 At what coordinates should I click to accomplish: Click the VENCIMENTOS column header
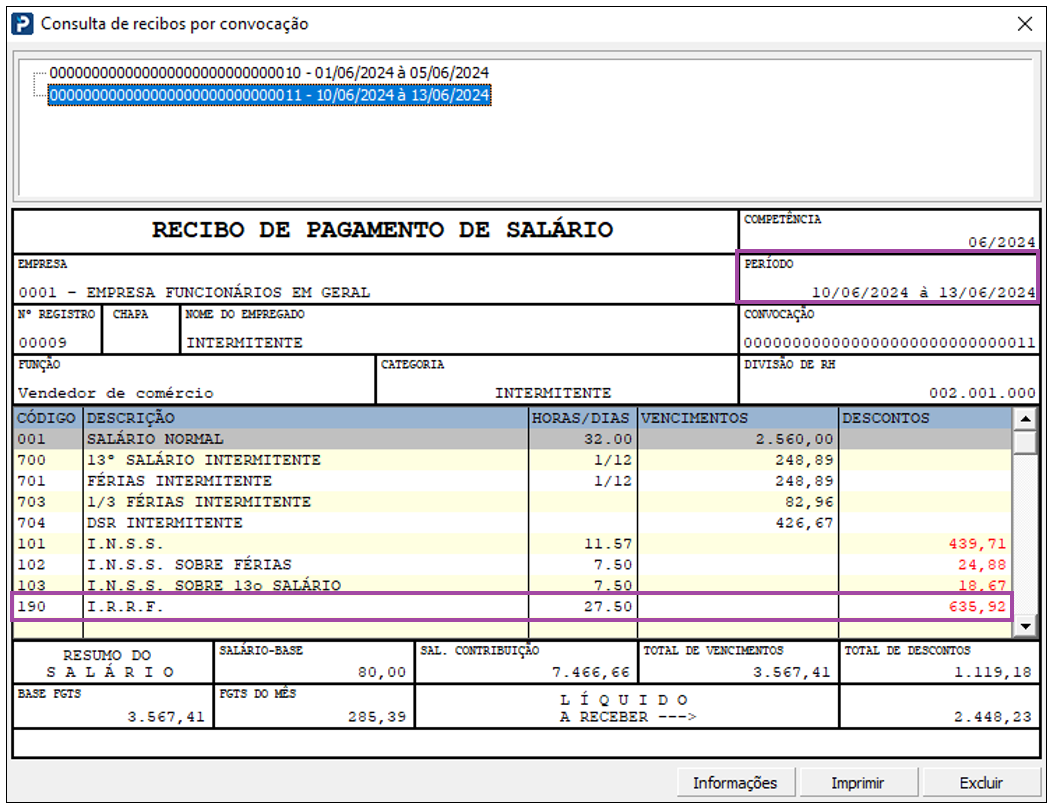pyautogui.click(x=738, y=418)
